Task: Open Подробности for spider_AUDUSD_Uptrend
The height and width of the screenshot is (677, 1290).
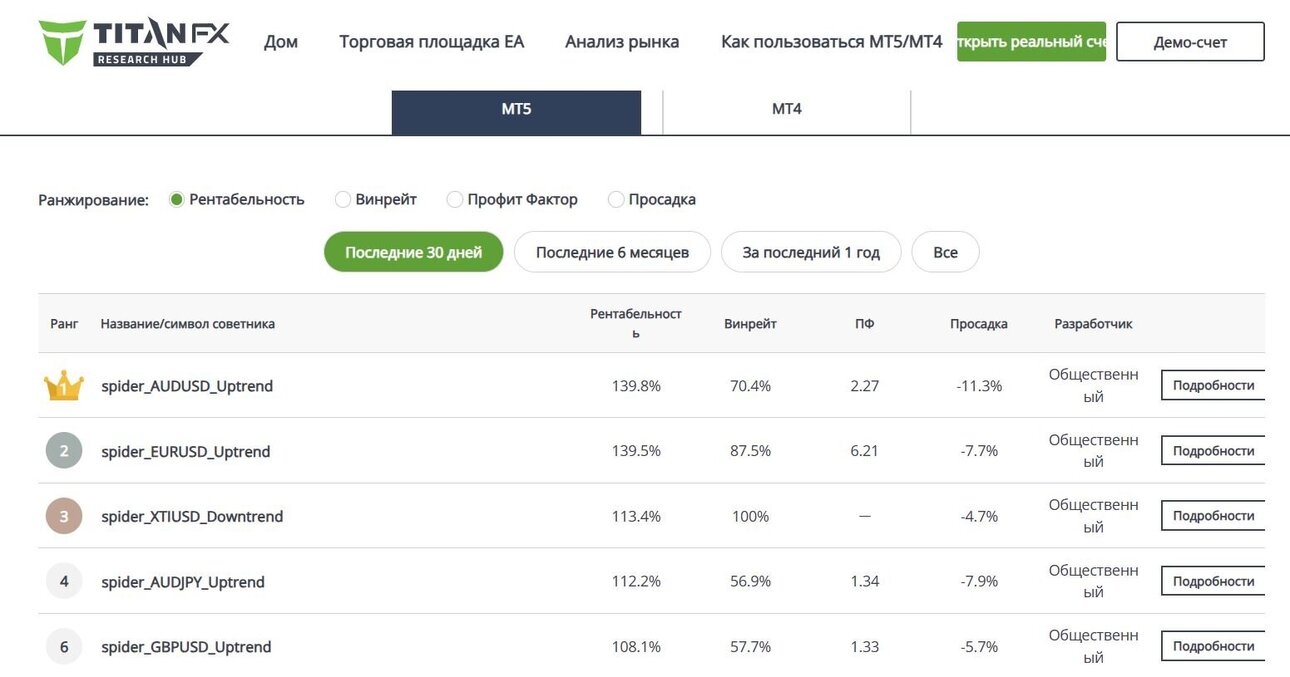Action: pyautogui.click(x=1213, y=385)
